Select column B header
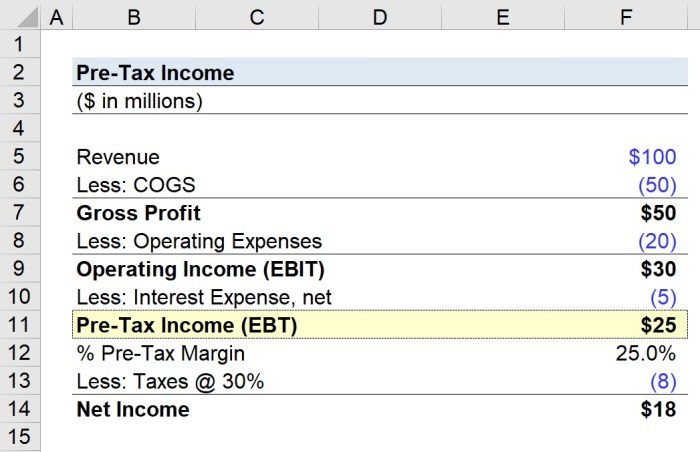Screen dimensions: 700x452 [134, 17]
